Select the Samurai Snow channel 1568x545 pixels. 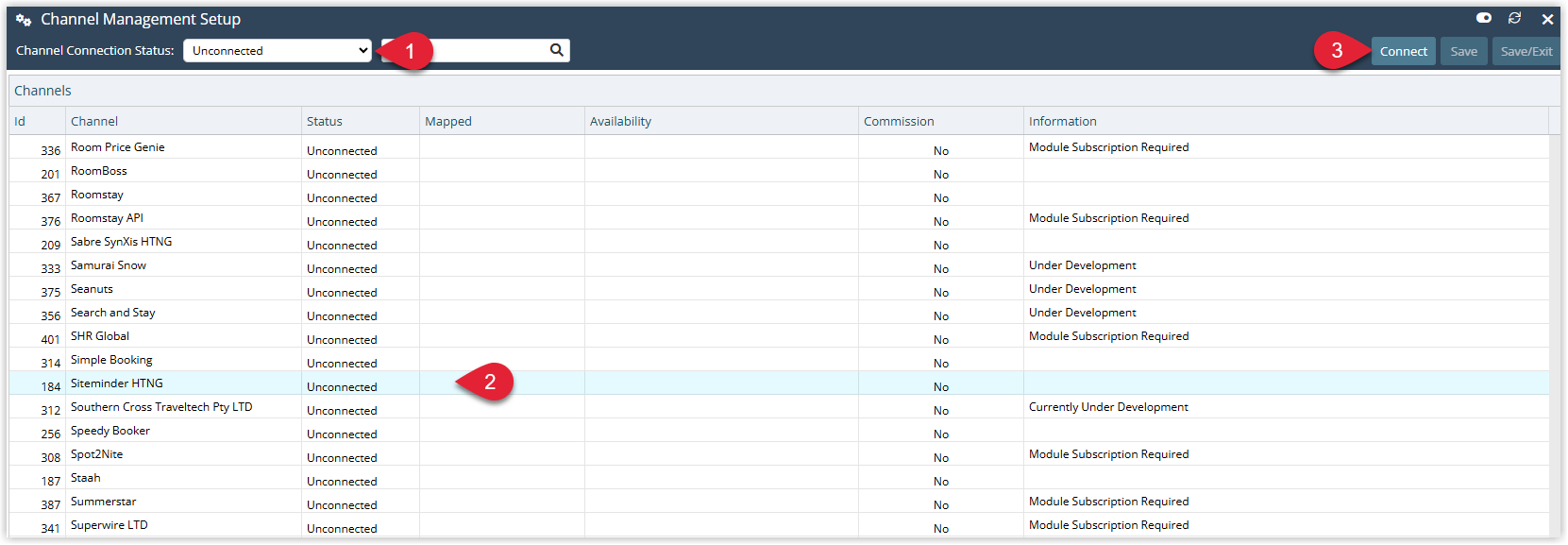(779, 264)
